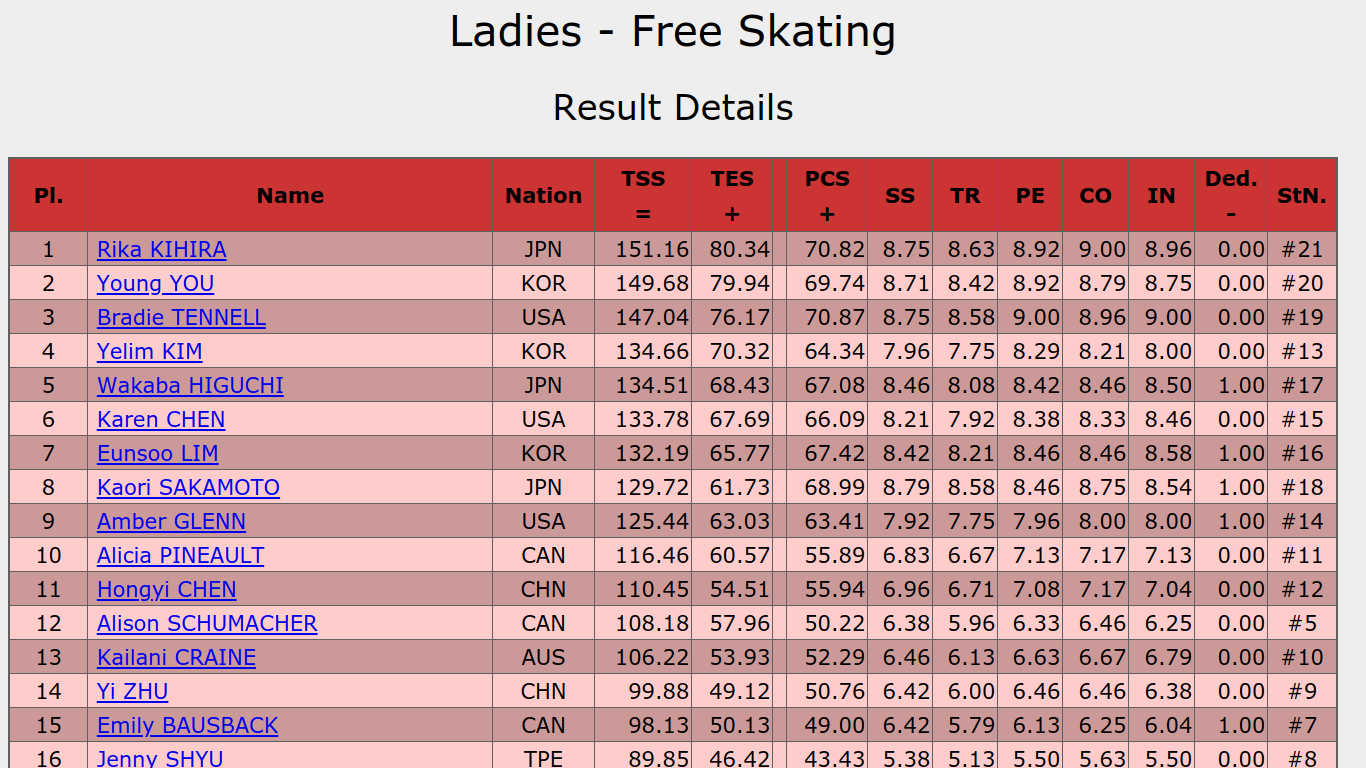Screen dimensions: 1366x768
Task: Select the Karen CHEN link
Action: (x=161, y=419)
